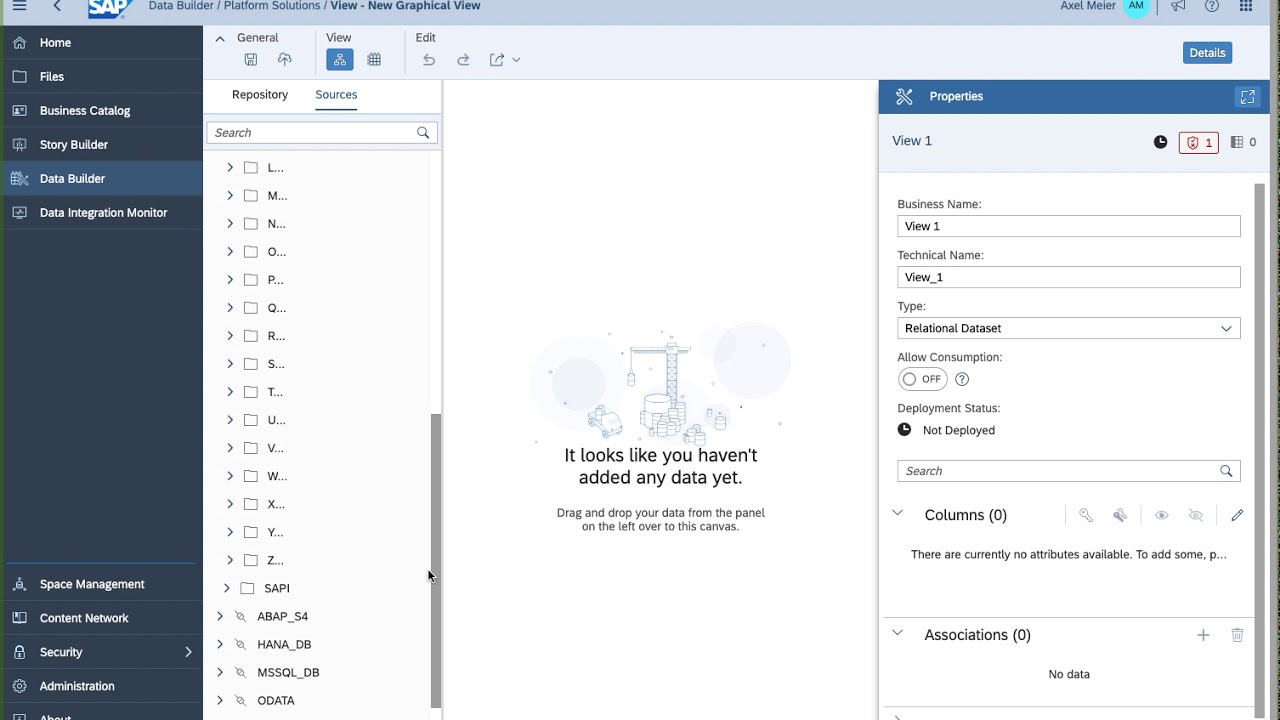This screenshot has width=1280, height=720.
Task: Collapse the toolbar with the caret beside General
Action: (220, 38)
